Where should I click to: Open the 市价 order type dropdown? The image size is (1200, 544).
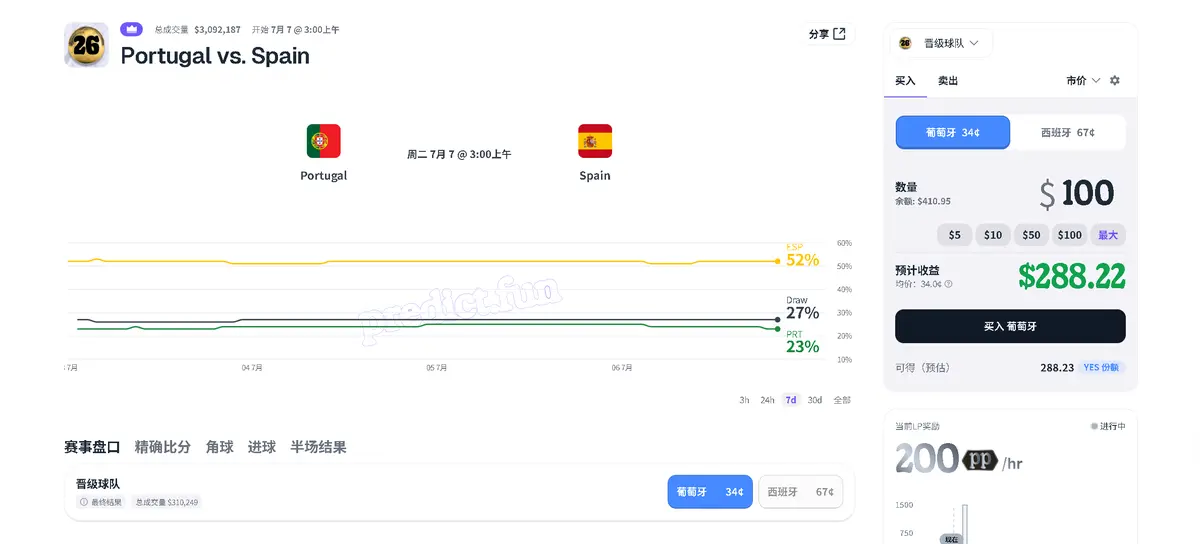click(x=1083, y=81)
